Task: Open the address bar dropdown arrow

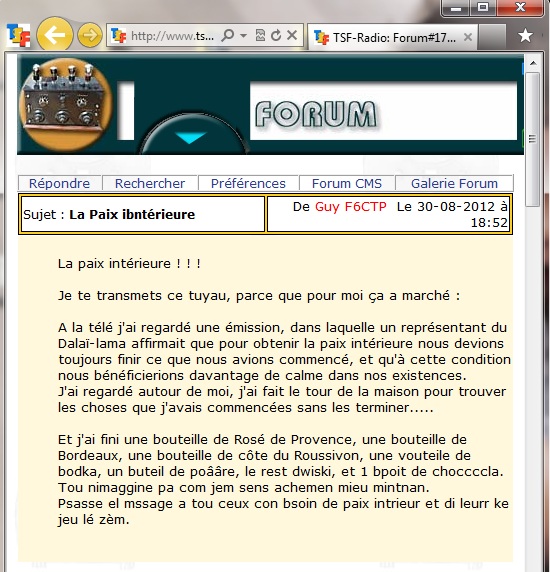Action: pos(243,36)
